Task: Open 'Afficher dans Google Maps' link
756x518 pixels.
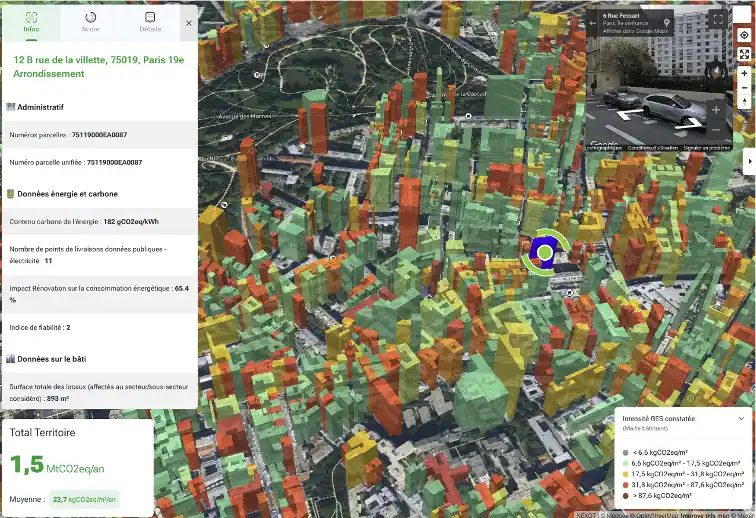Action: click(x=636, y=31)
